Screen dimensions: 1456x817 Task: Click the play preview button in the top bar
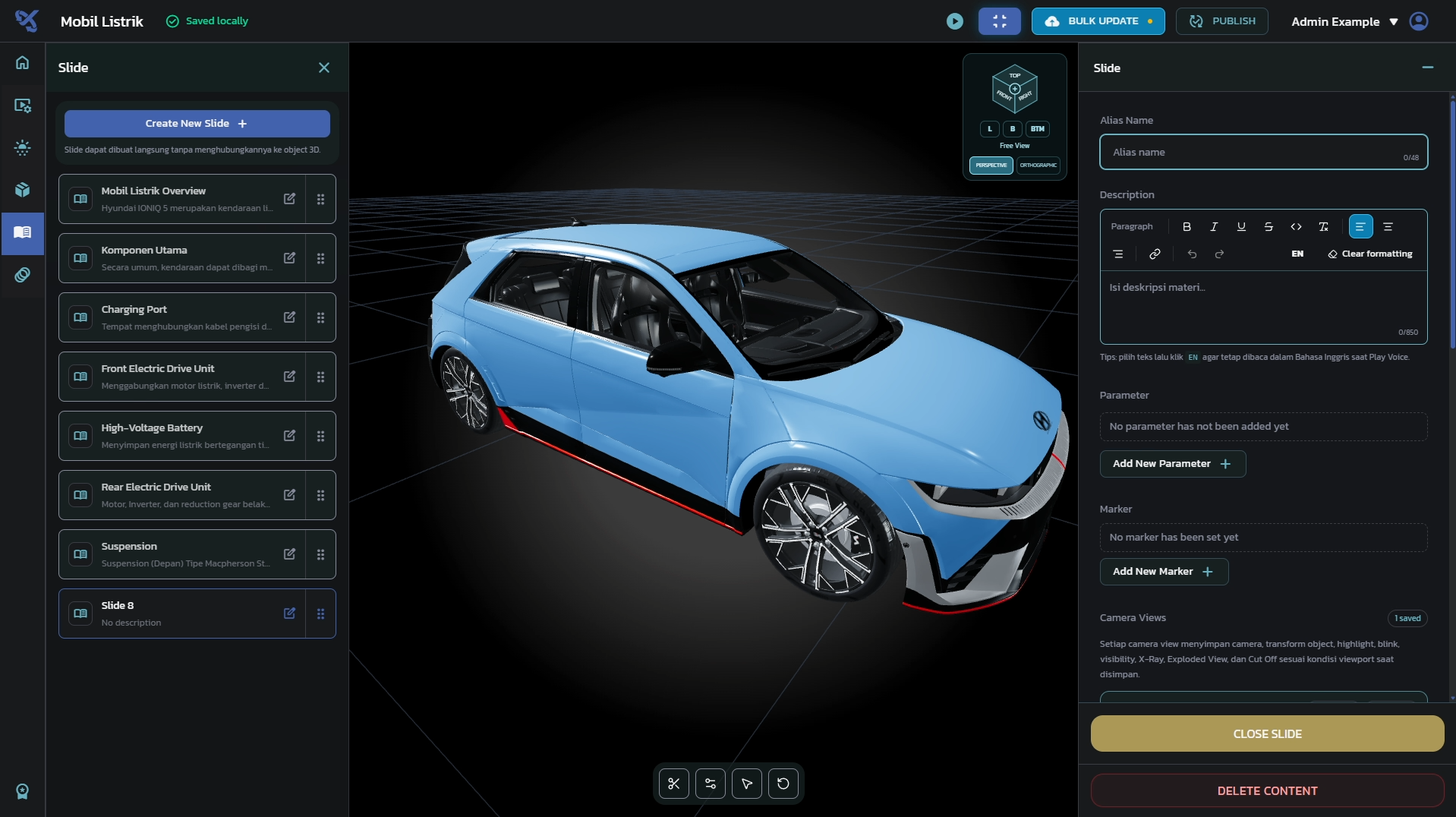pyautogui.click(x=955, y=21)
